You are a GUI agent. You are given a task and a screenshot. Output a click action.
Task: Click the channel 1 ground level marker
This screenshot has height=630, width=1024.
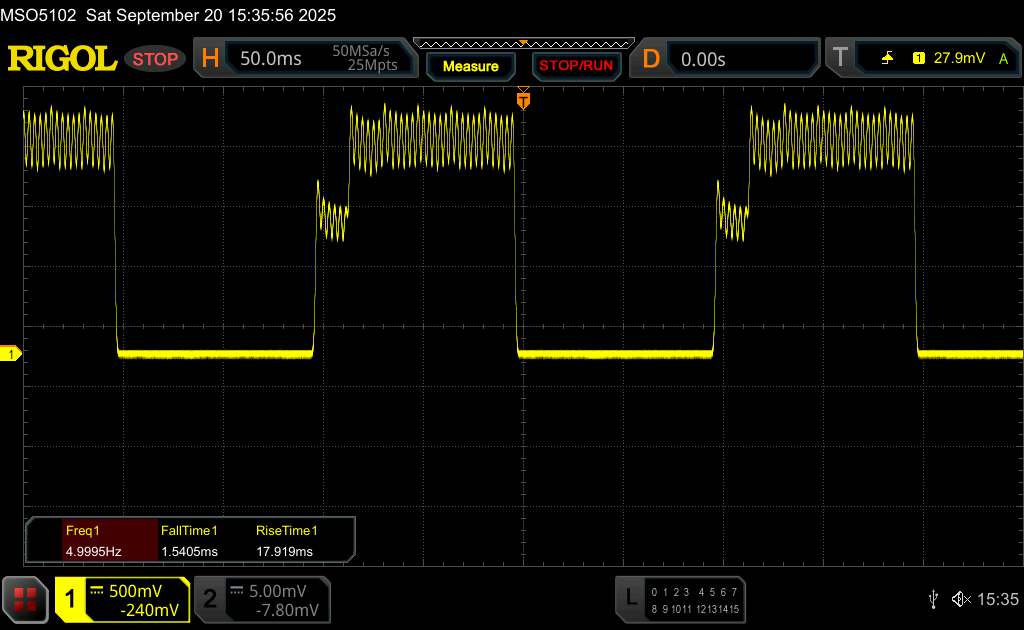click(11, 354)
